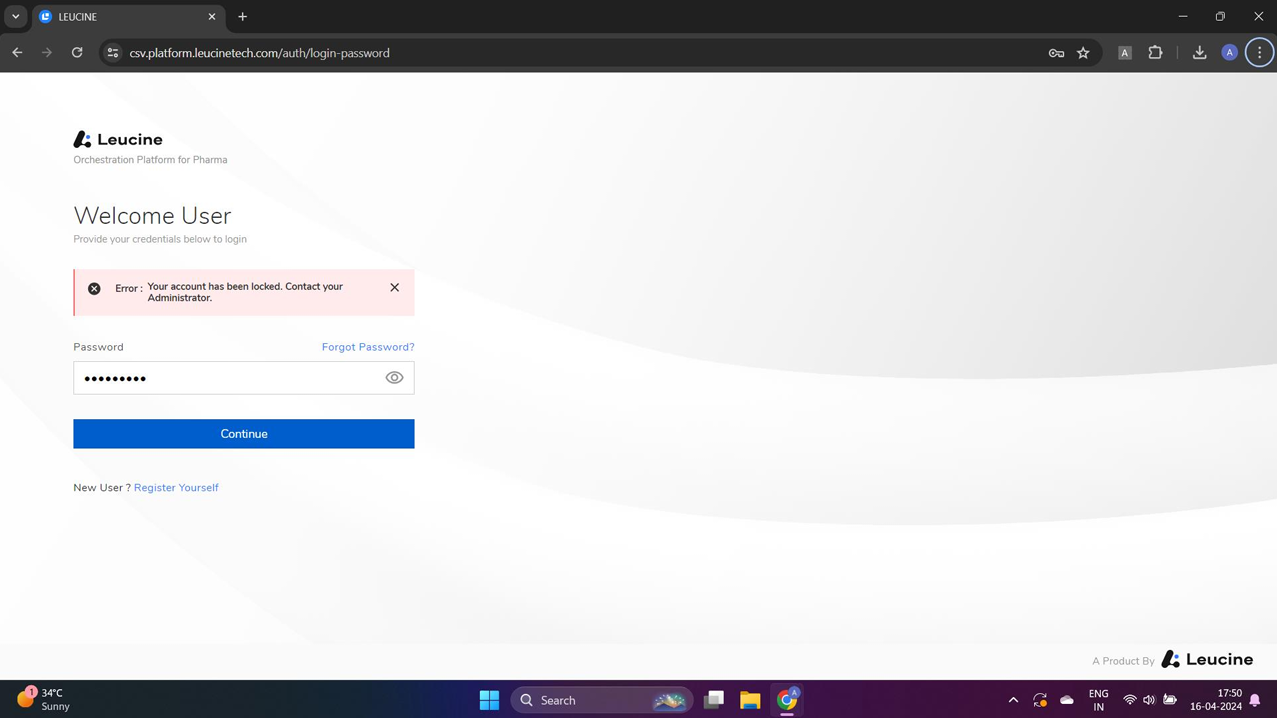Open the Chrome extensions puzzle icon
This screenshot has height=718, width=1277.
tap(1154, 52)
